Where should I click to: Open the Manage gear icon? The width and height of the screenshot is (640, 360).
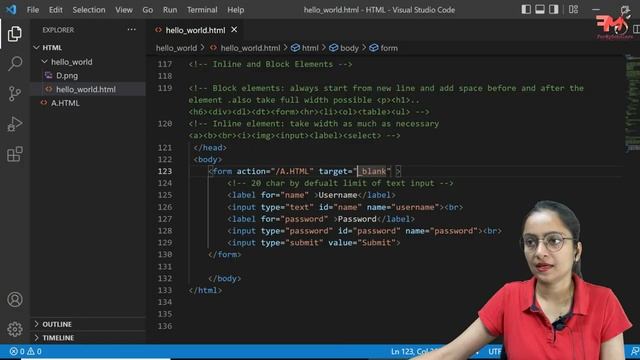point(15,329)
